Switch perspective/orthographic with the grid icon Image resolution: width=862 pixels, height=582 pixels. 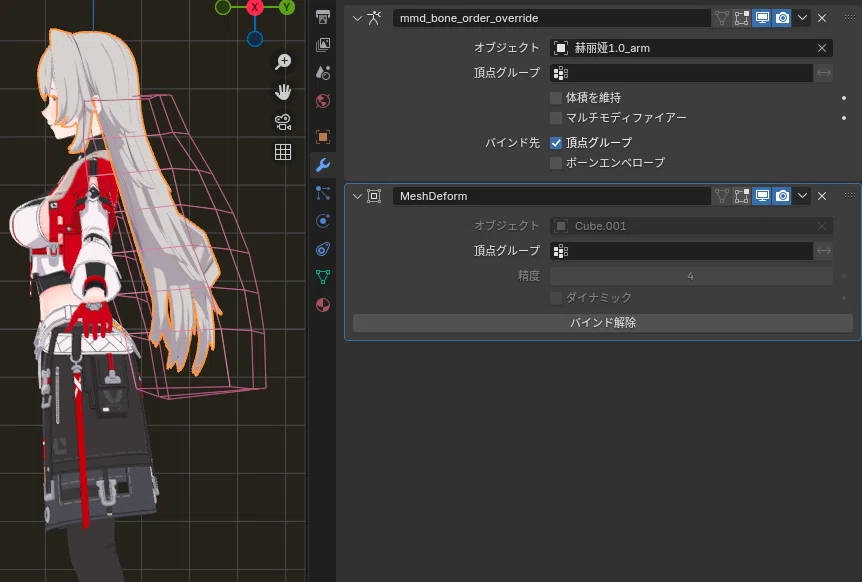pyautogui.click(x=283, y=152)
